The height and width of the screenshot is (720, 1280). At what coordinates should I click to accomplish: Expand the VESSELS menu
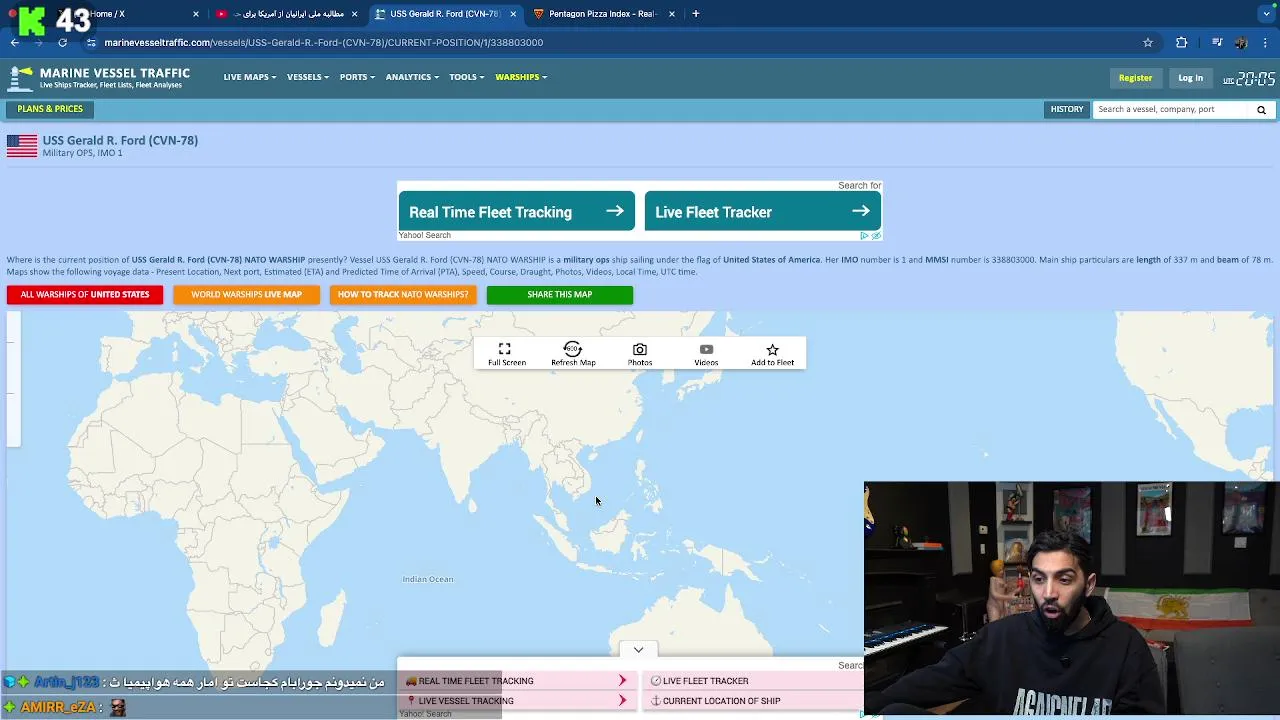point(308,77)
